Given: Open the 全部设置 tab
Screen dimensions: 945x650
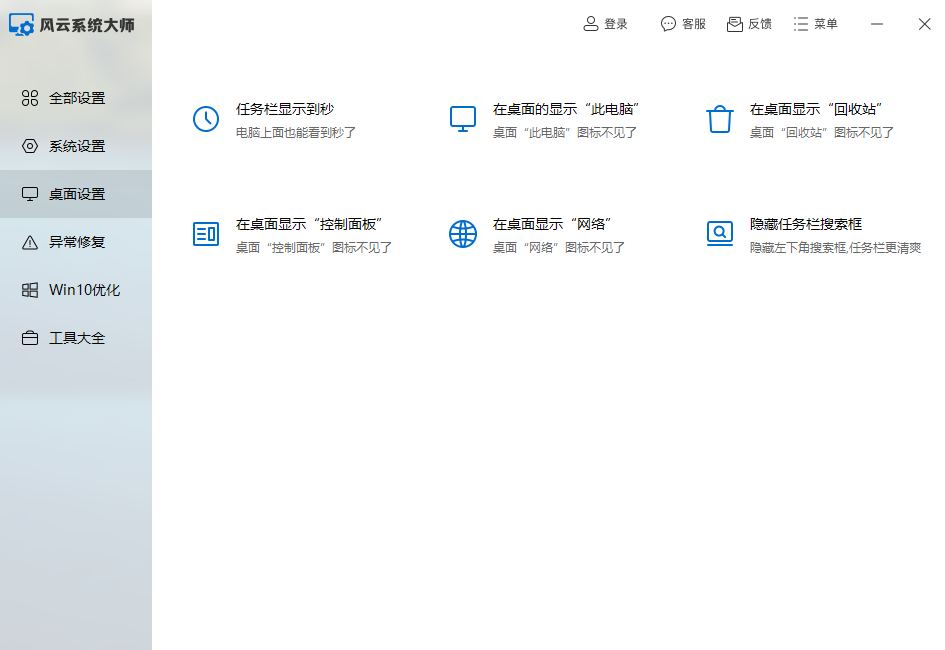Looking at the screenshot, I should [x=76, y=98].
